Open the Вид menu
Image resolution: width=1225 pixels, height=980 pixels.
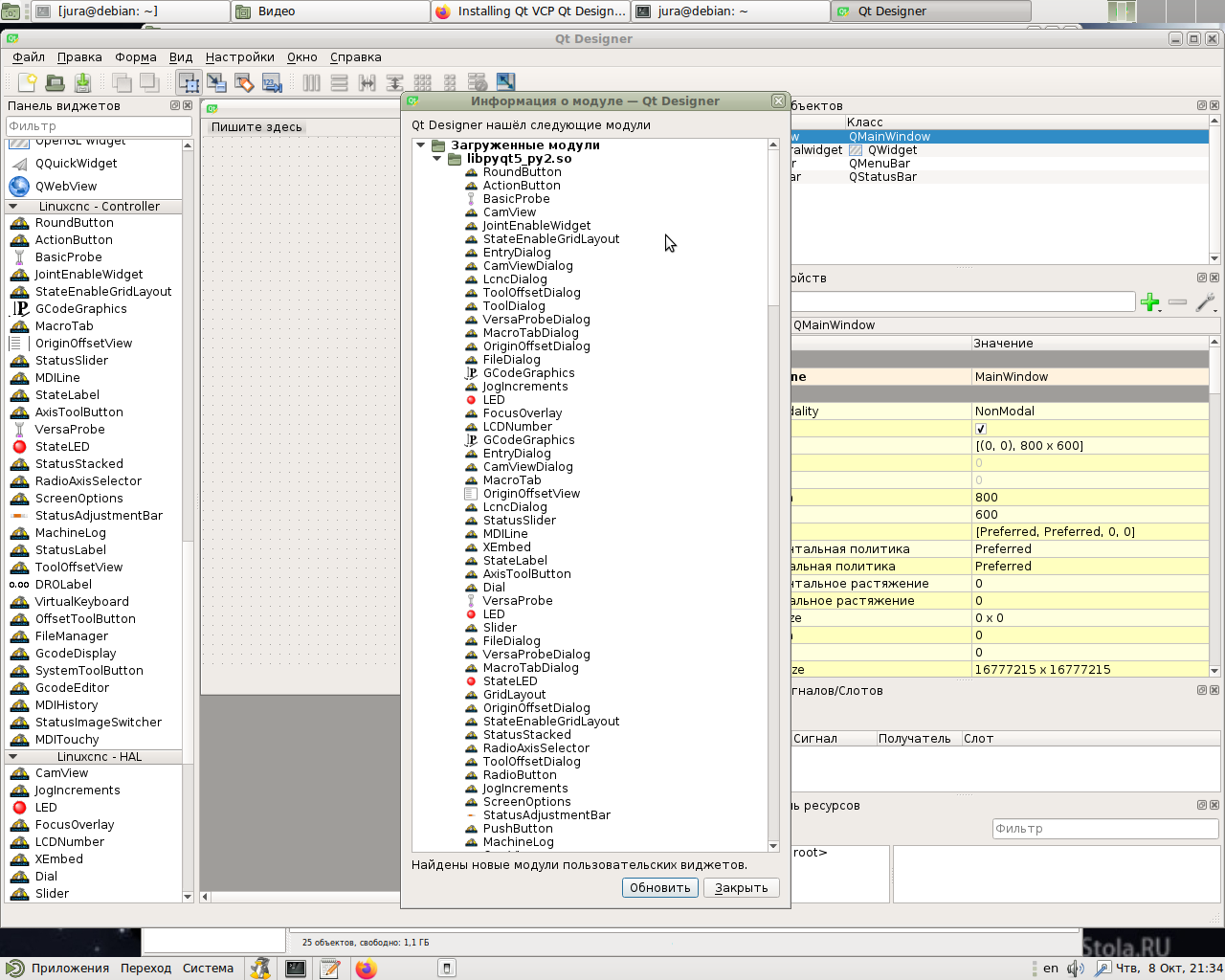[181, 57]
